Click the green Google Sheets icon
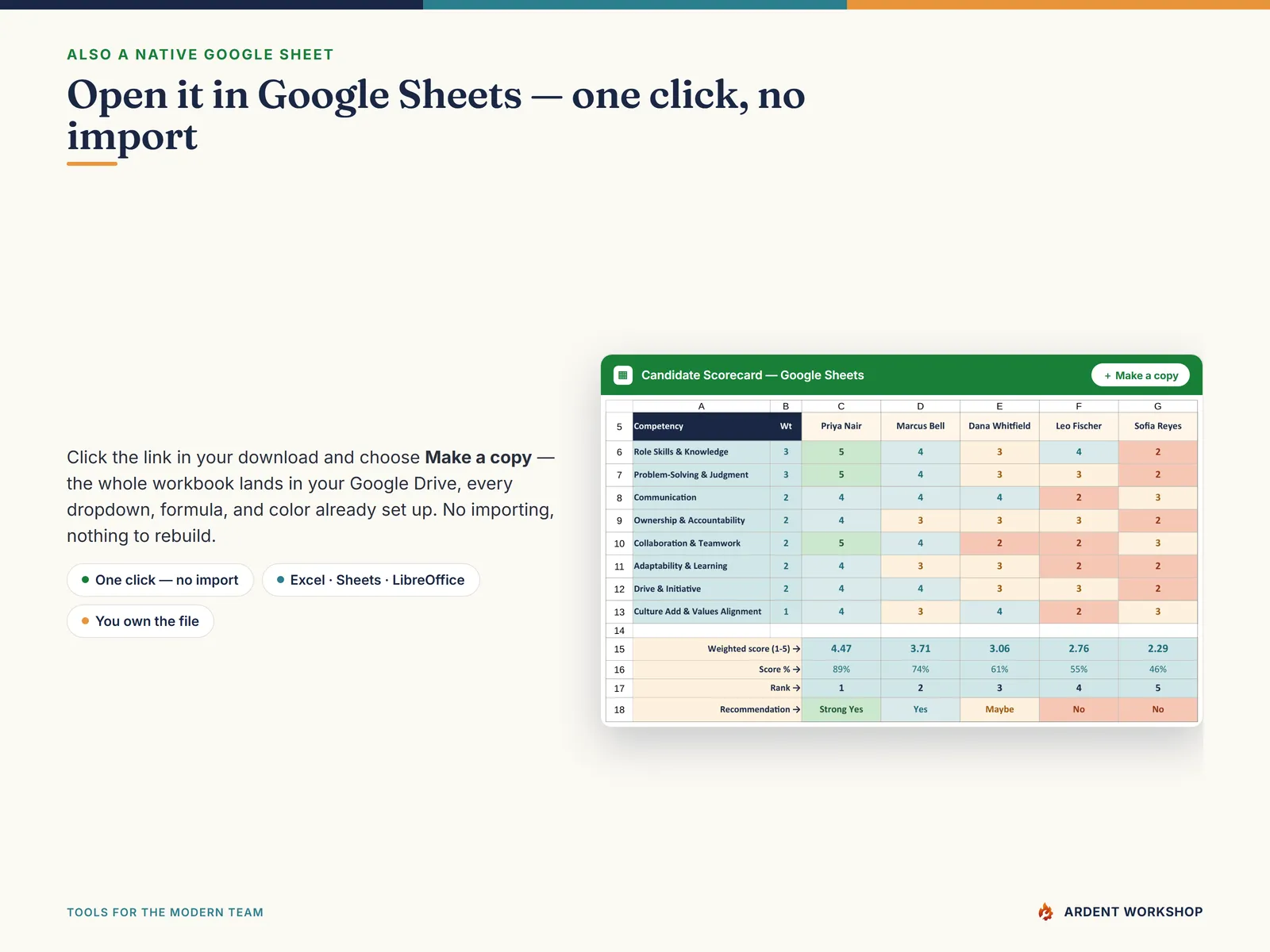The height and width of the screenshot is (952, 1270). [x=623, y=375]
